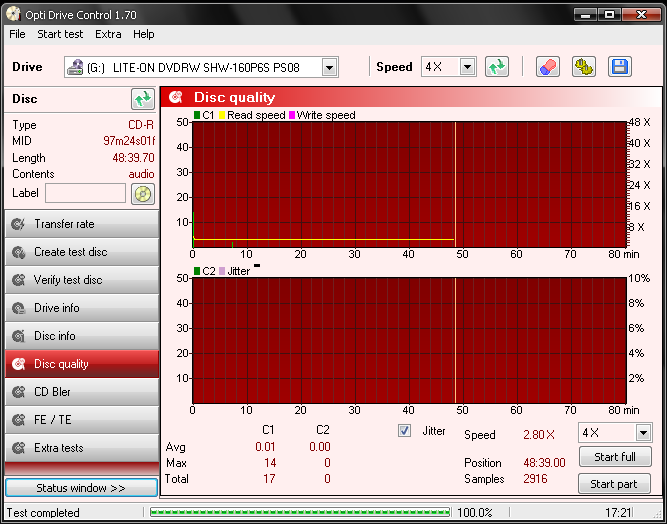
Task: Open the Drive info page
Action: point(82,308)
